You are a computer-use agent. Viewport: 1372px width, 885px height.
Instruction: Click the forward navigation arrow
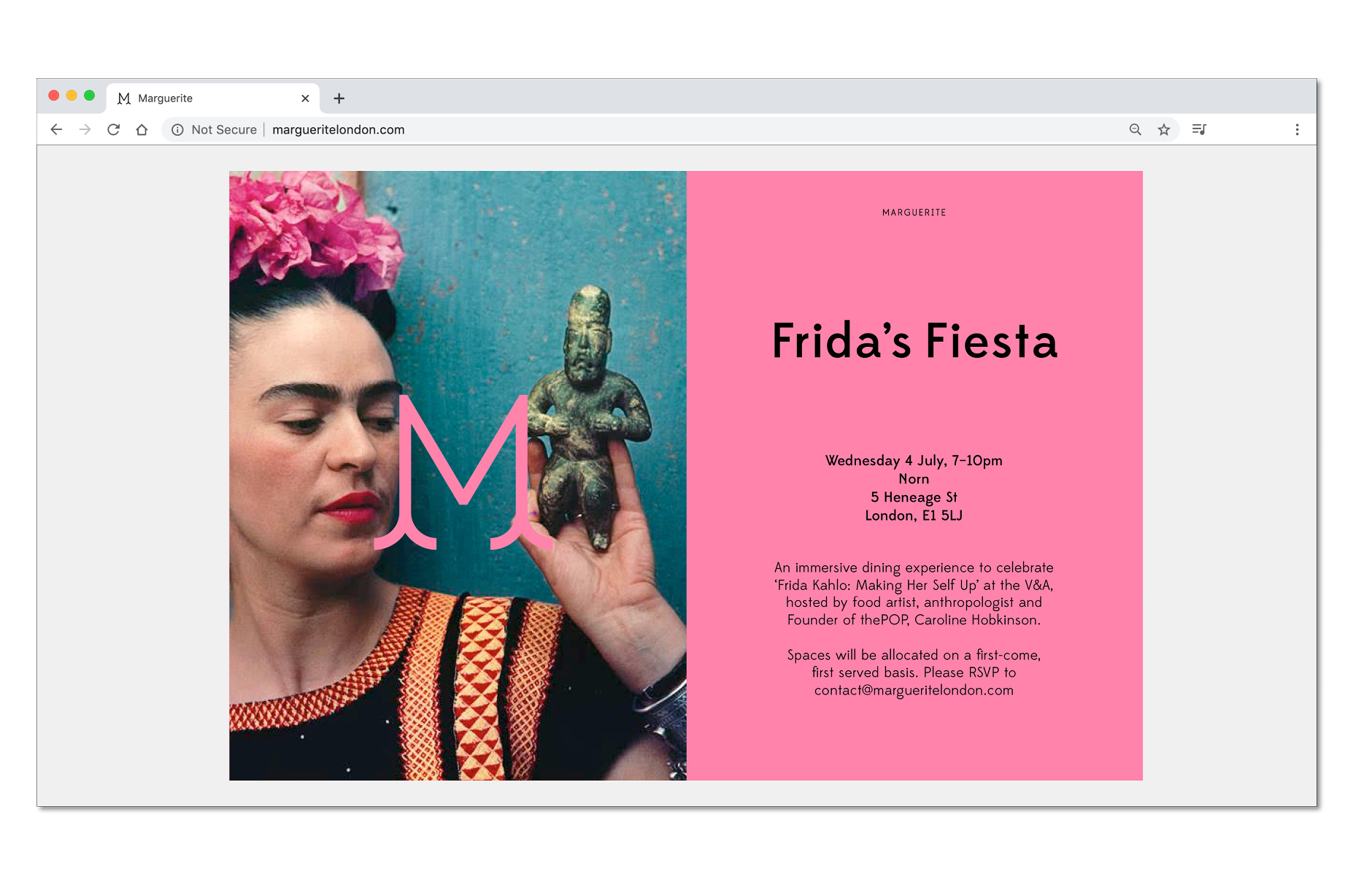coord(85,129)
